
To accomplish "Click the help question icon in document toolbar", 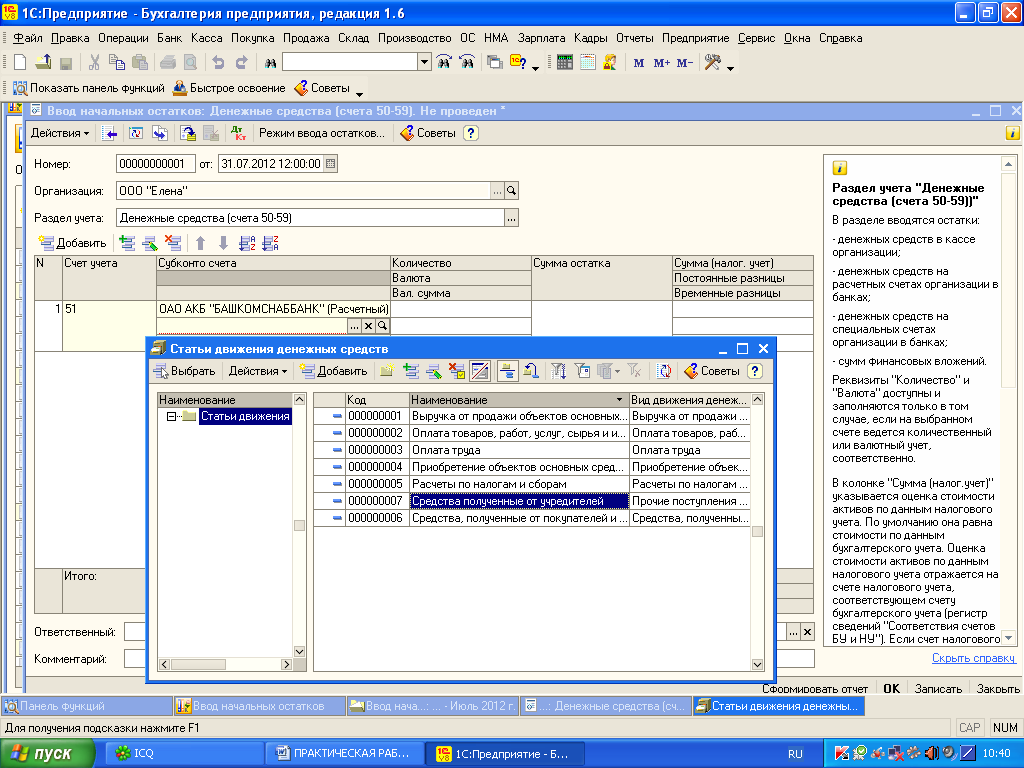I will [471, 133].
